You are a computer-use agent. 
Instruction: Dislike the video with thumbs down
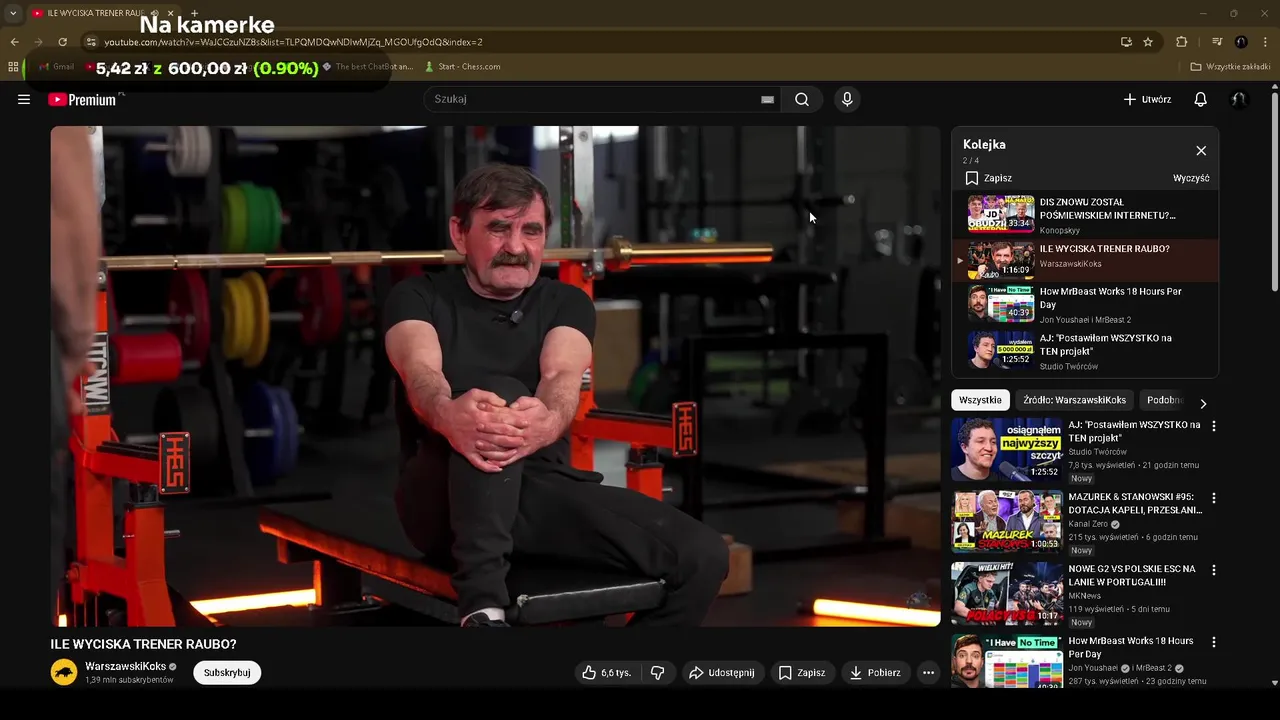pyautogui.click(x=658, y=673)
